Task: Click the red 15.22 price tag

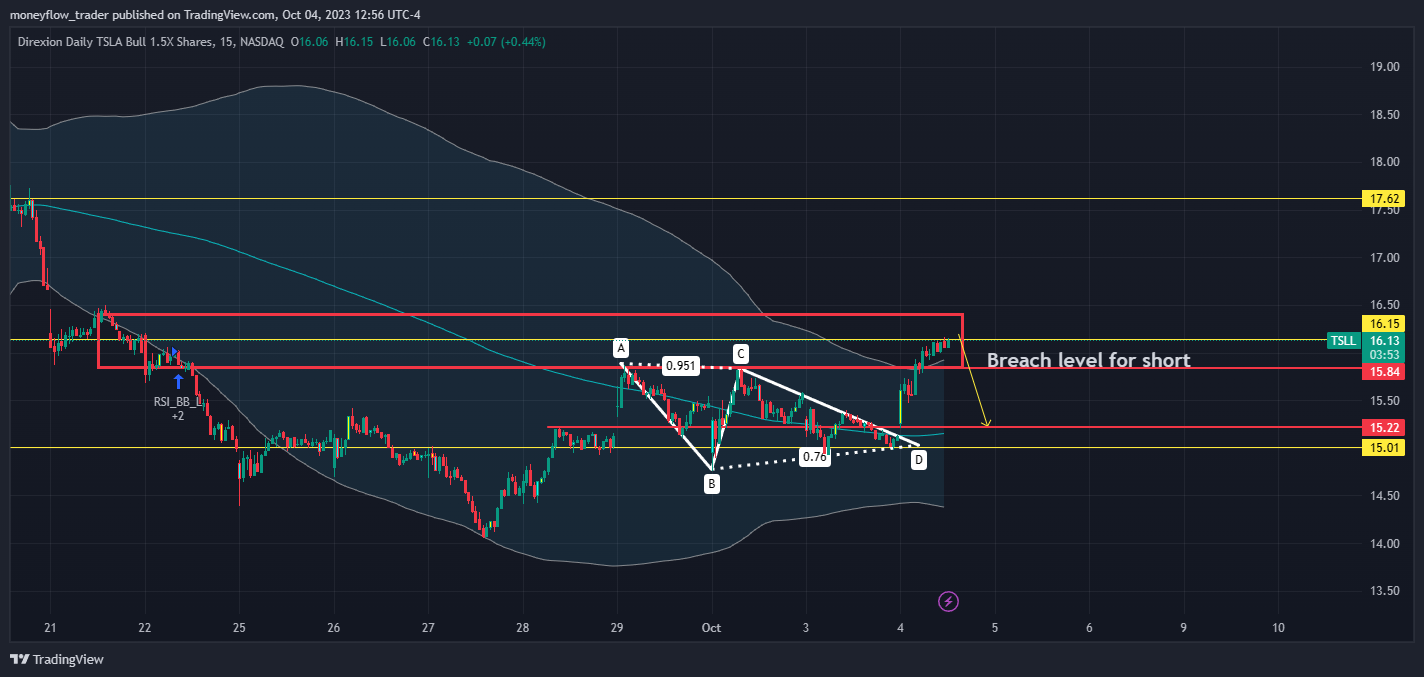Action: [1382, 427]
